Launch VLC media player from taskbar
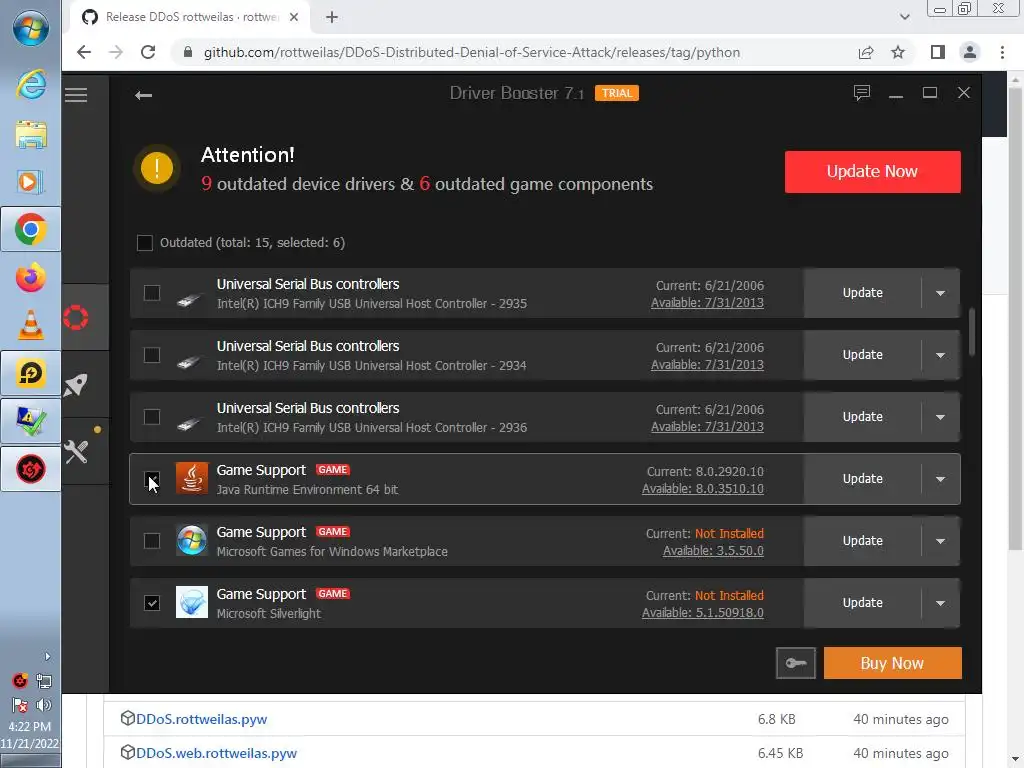This screenshot has width=1024, height=768. [31, 324]
